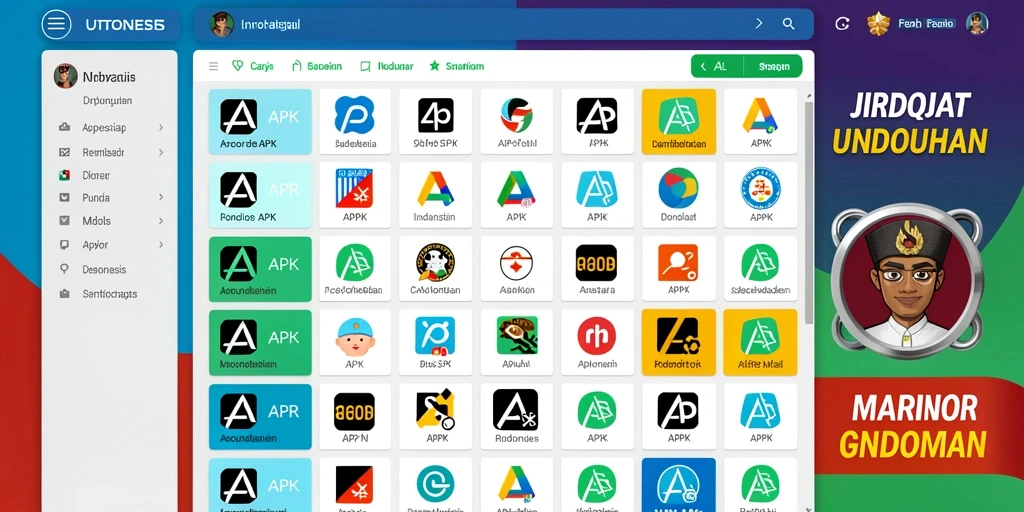
Task: Click the avatar inside the Inrotatgaul search bar
Action: click(x=222, y=24)
